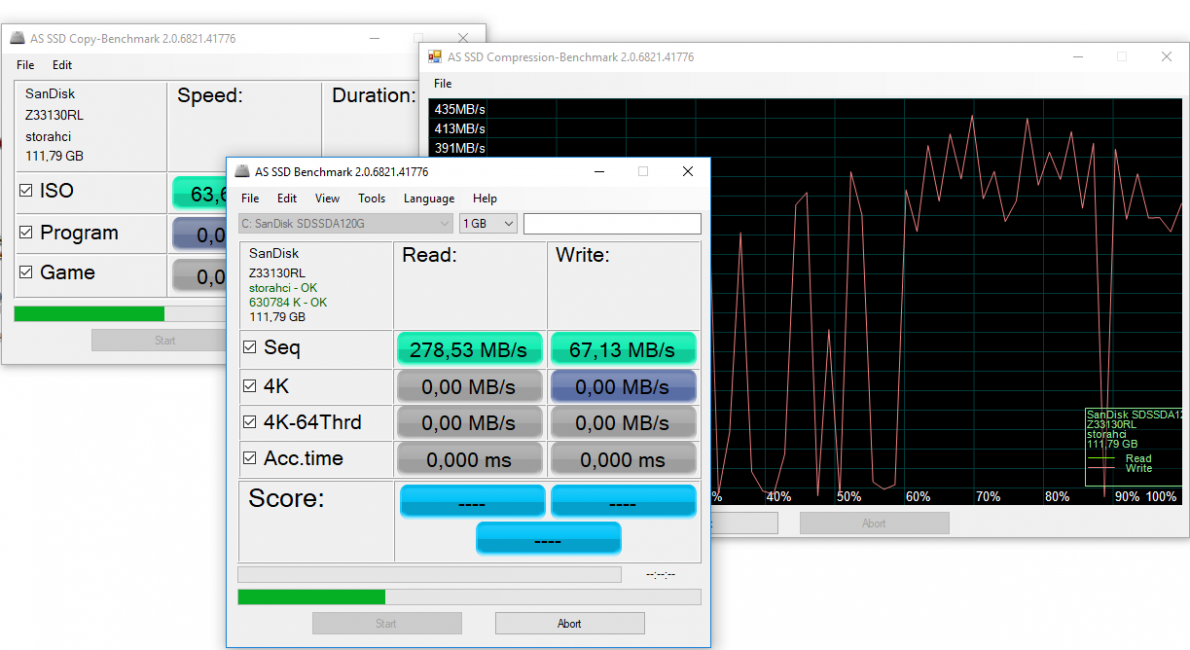1190x650 pixels.
Task: Open Edit menu in Copy-Benchmark window
Action: 62,65
